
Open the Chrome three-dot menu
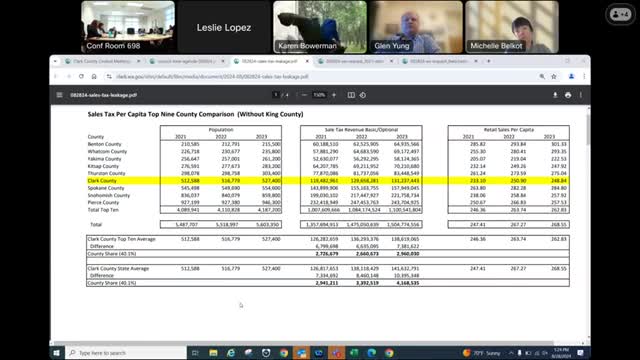point(584,76)
